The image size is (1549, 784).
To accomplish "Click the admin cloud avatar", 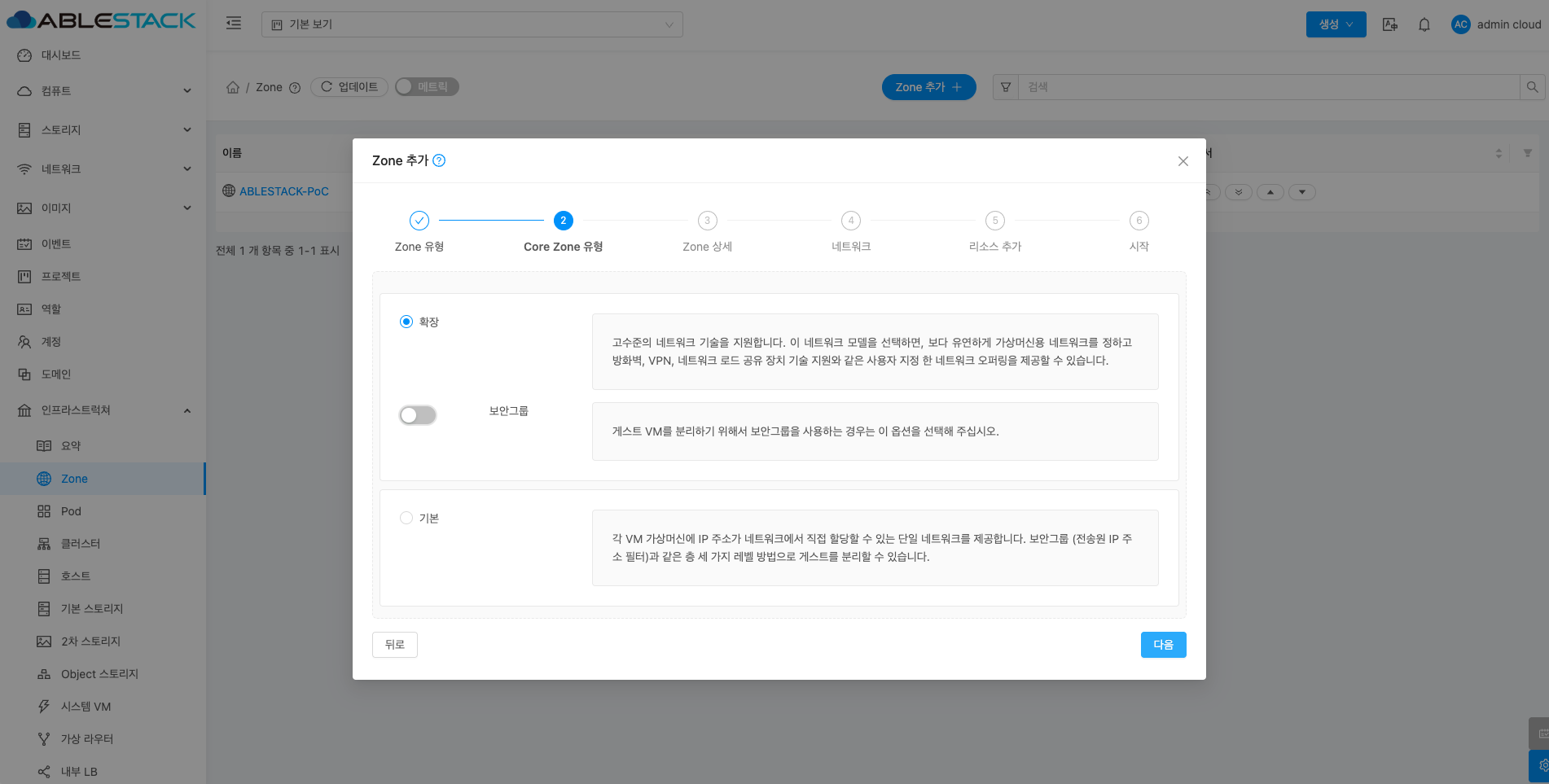I will click(x=1461, y=24).
